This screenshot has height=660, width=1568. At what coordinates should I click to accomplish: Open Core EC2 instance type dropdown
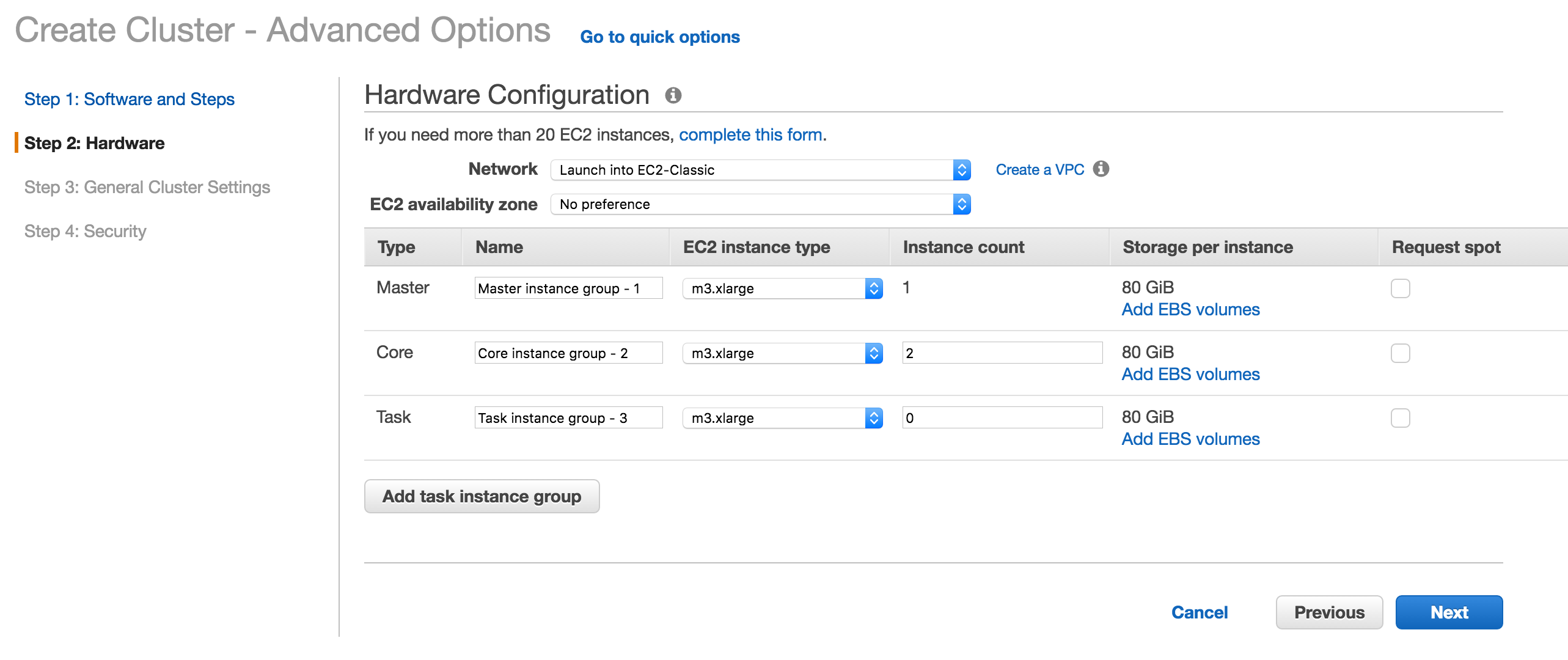[x=782, y=353]
